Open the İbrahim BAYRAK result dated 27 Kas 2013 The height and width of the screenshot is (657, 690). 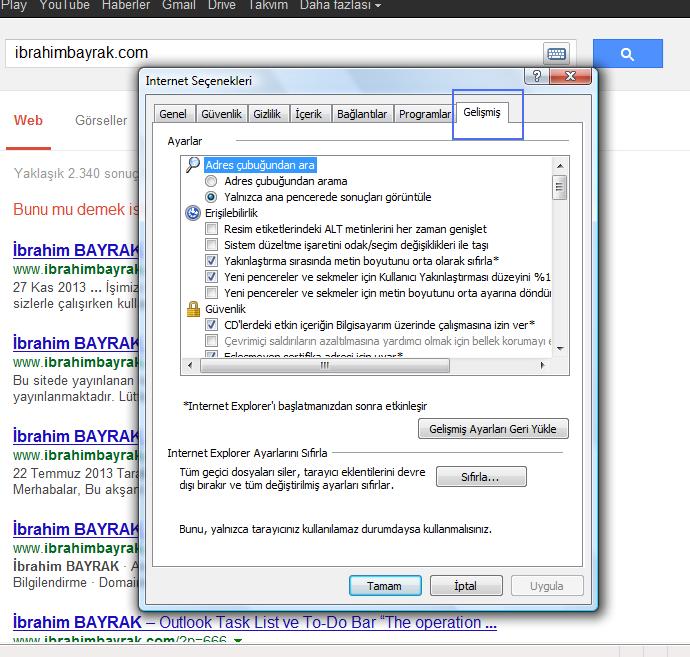pyautogui.click(x=76, y=250)
